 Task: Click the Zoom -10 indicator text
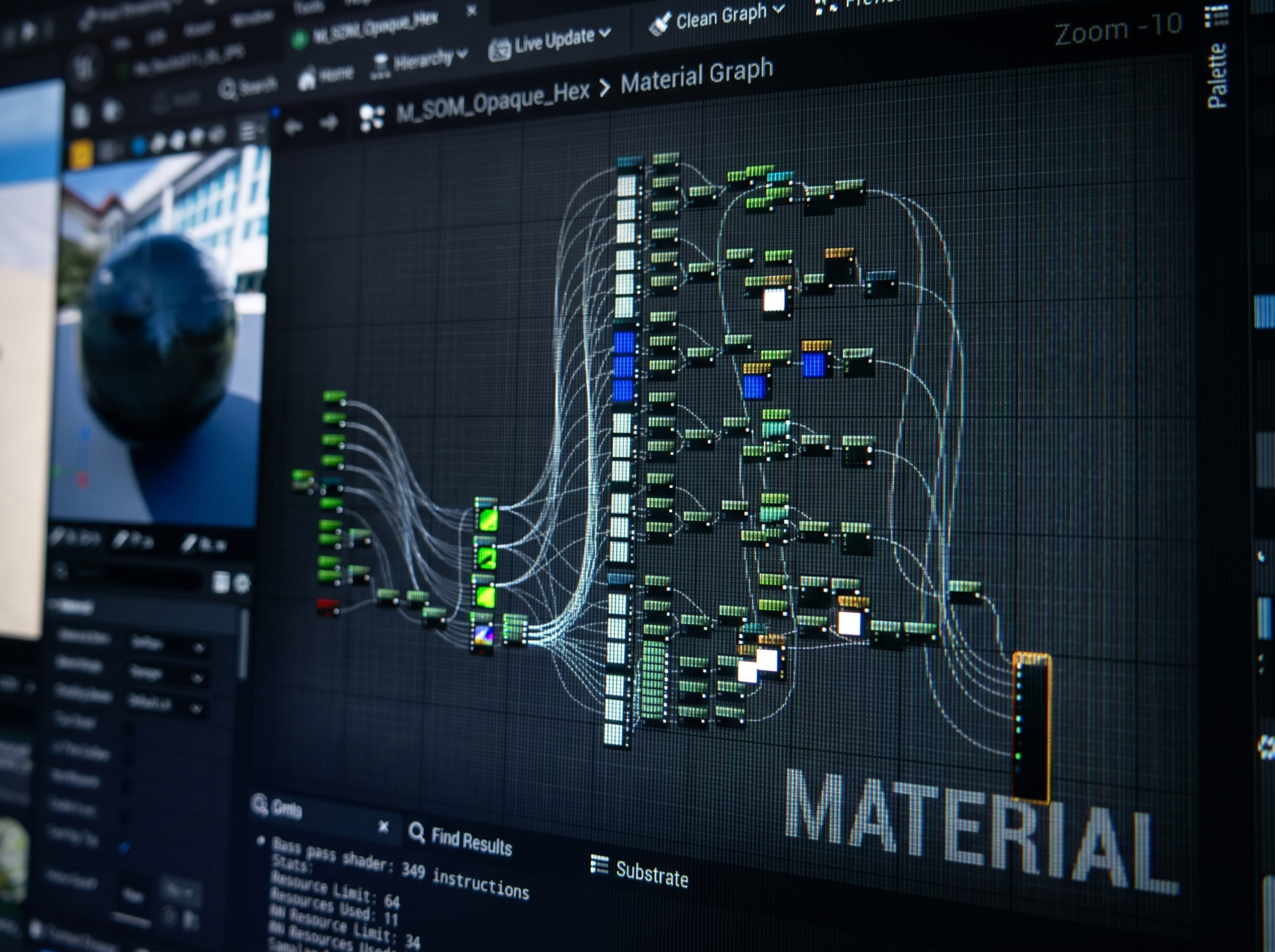(1118, 29)
